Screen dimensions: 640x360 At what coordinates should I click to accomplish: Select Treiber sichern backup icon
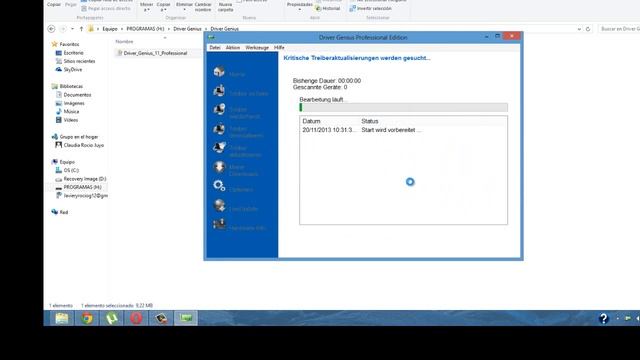pyautogui.click(x=219, y=91)
